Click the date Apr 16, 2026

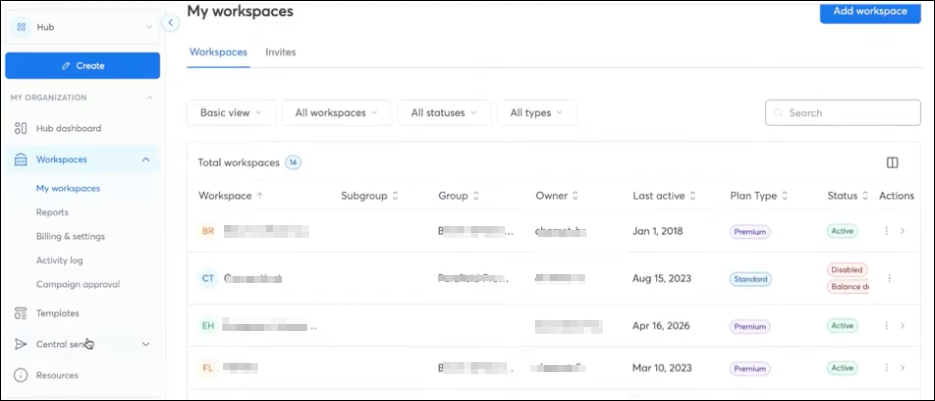(x=661, y=326)
